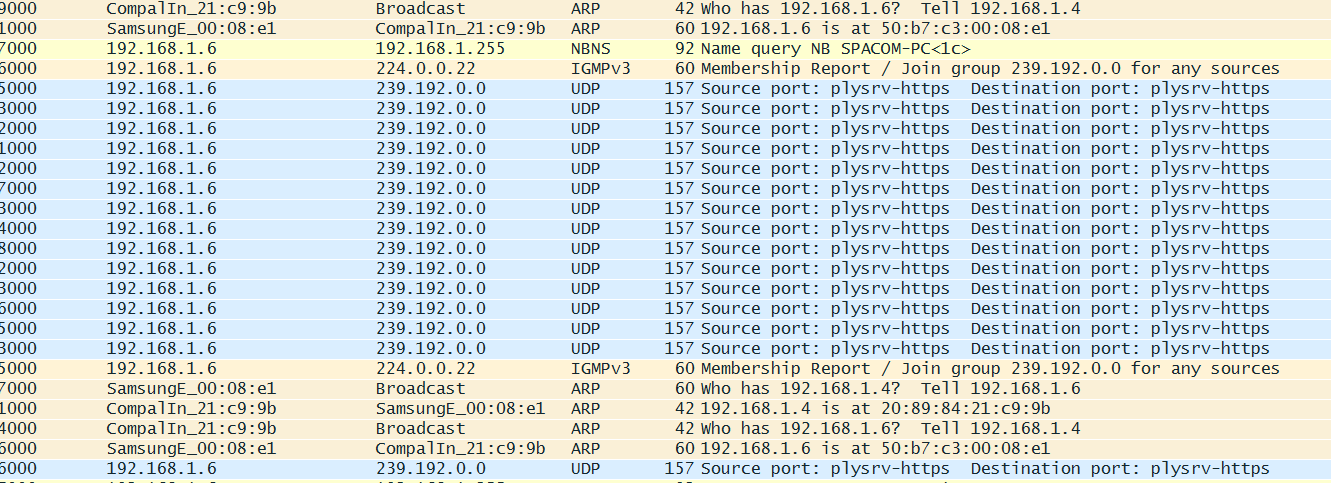This screenshot has width=1331, height=483.
Task: Select the first UDP packet to 239.192.0.0
Action: tap(665, 88)
